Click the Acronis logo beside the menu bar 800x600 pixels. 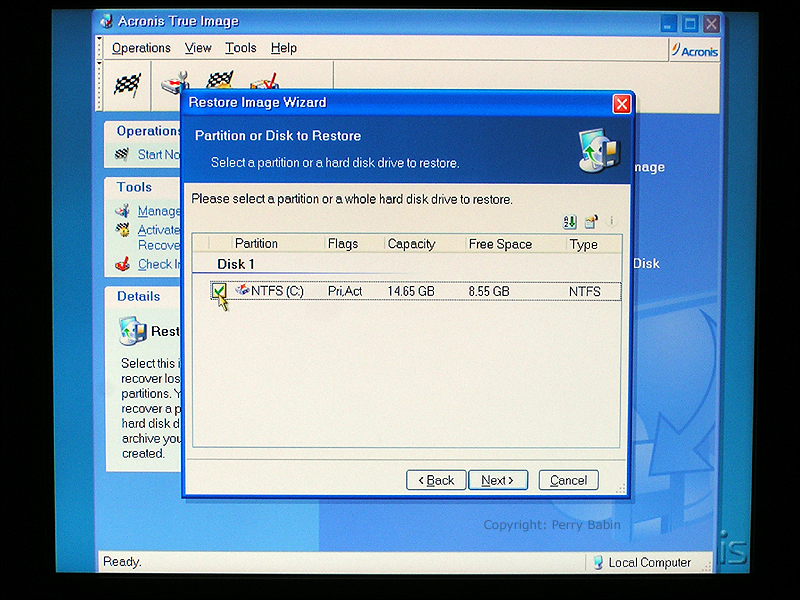pos(694,51)
